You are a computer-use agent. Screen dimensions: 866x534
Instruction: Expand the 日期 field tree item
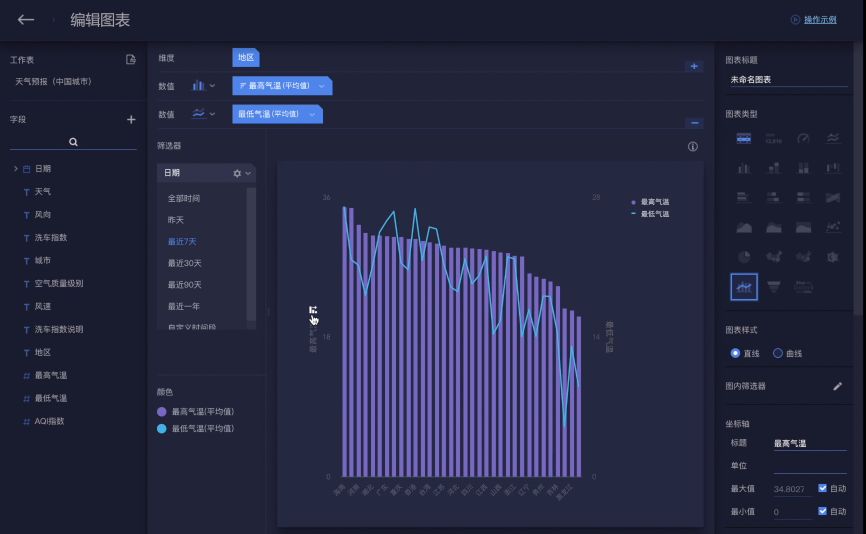(x=15, y=168)
